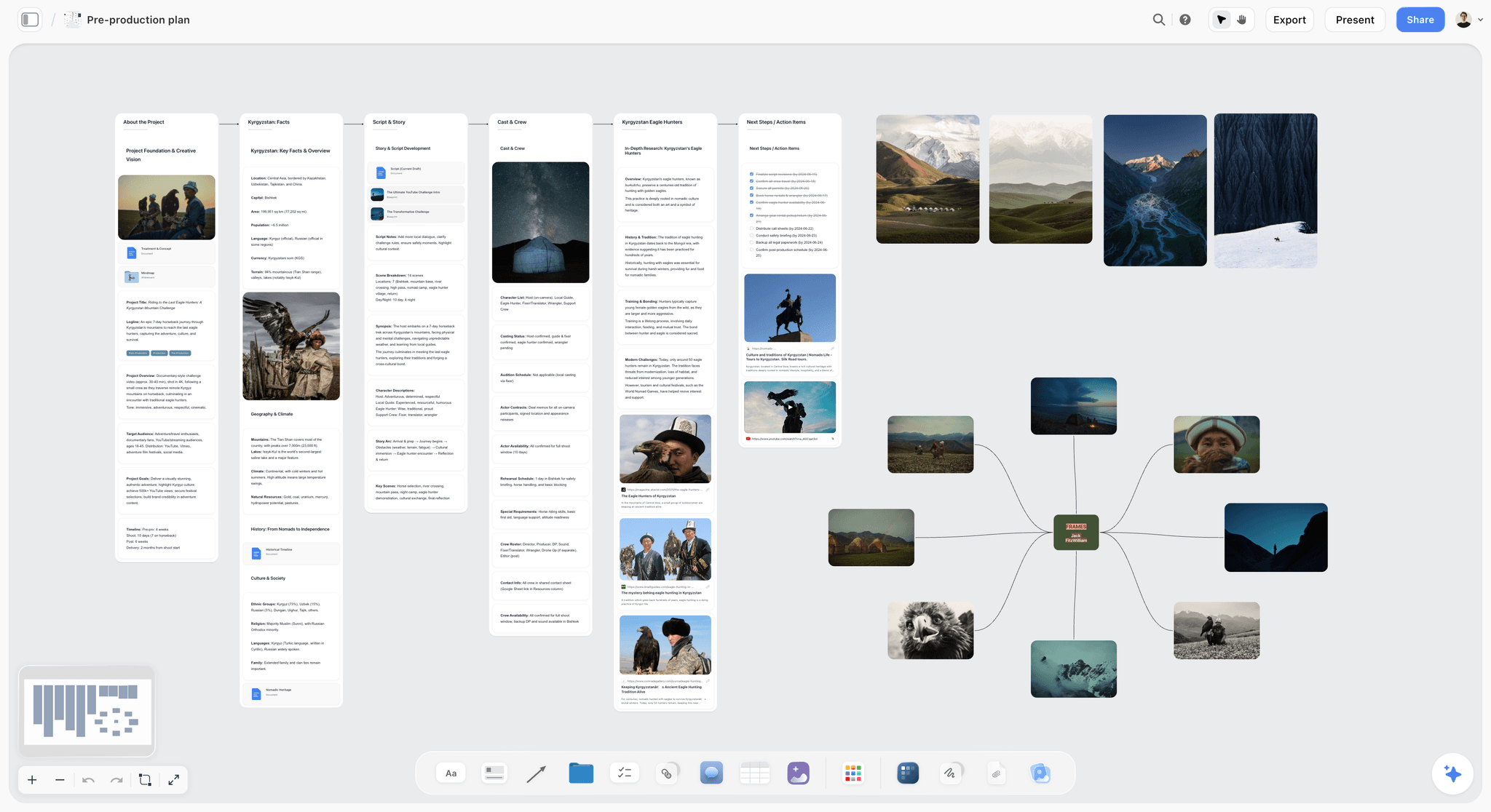
Task: Select the hand pan tool
Action: (x=1242, y=20)
